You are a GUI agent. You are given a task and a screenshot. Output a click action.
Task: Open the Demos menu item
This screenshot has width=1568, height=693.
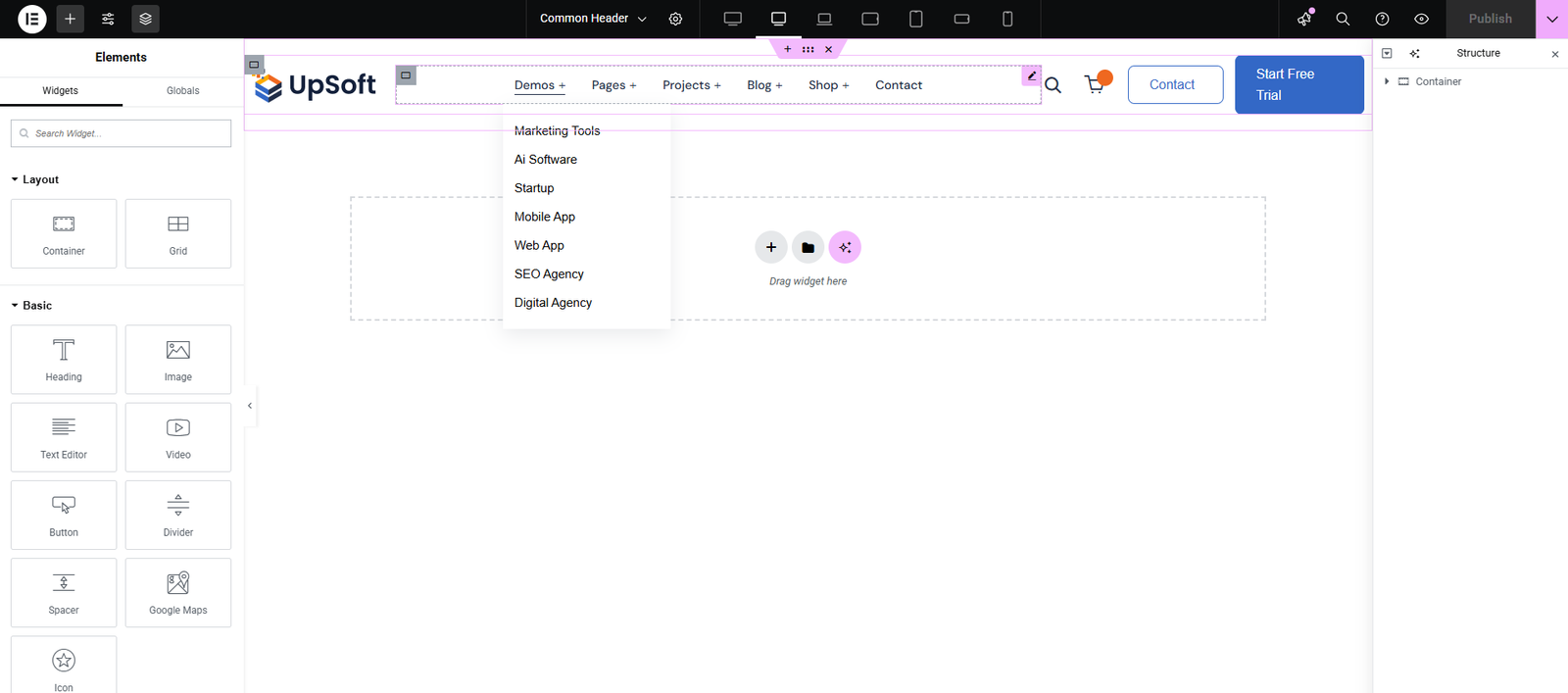point(540,85)
